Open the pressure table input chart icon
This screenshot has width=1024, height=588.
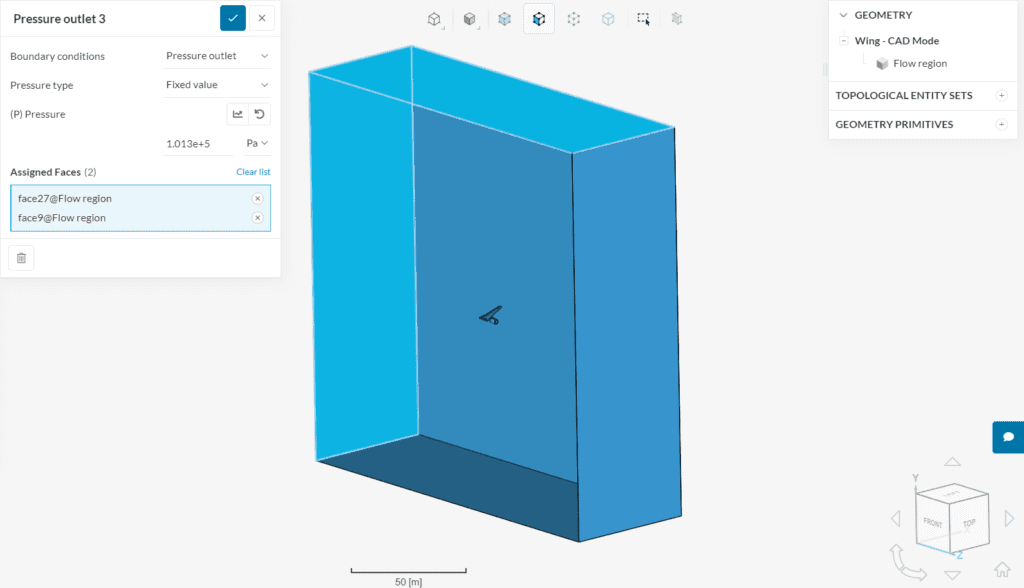[x=237, y=114]
